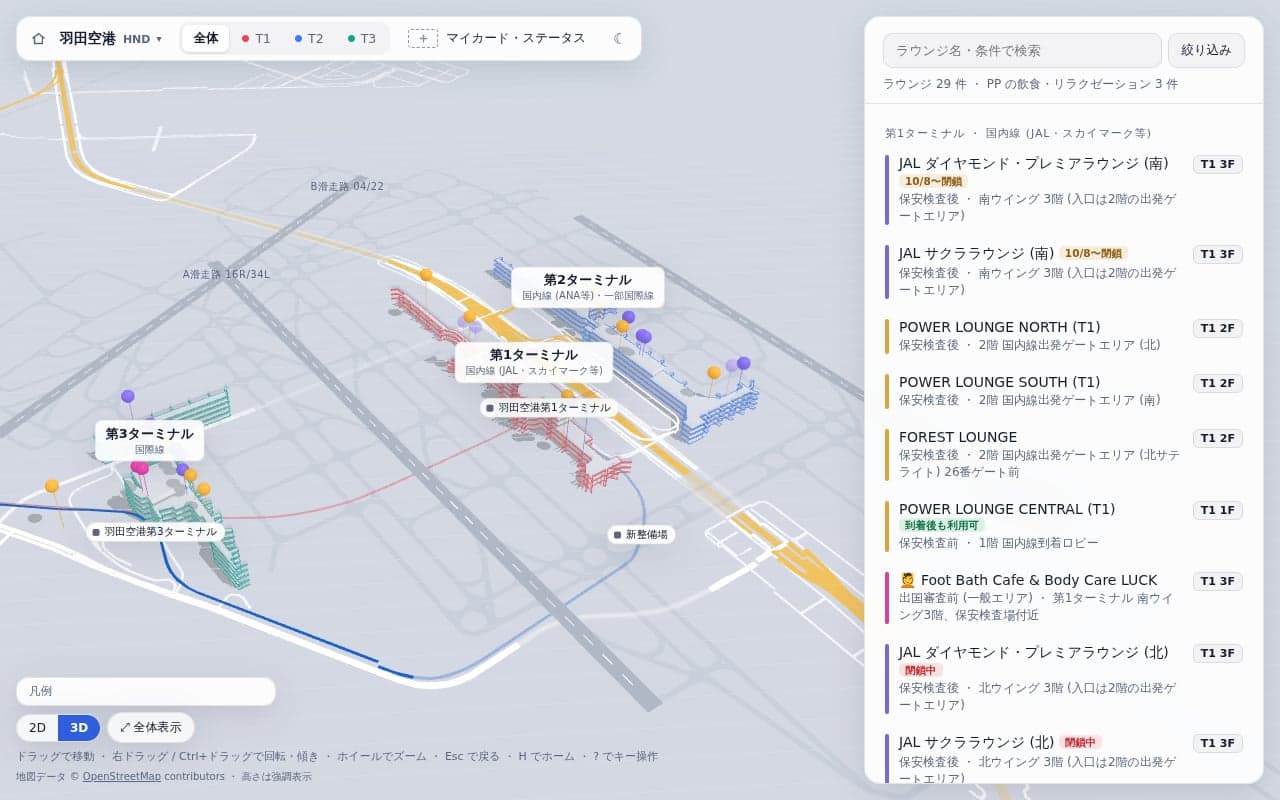Click the T1 2F badge on FOREST LOUNGE
The height and width of the screenshot is (800, 1280).
pyautogui.click(x=1218, y=438)
